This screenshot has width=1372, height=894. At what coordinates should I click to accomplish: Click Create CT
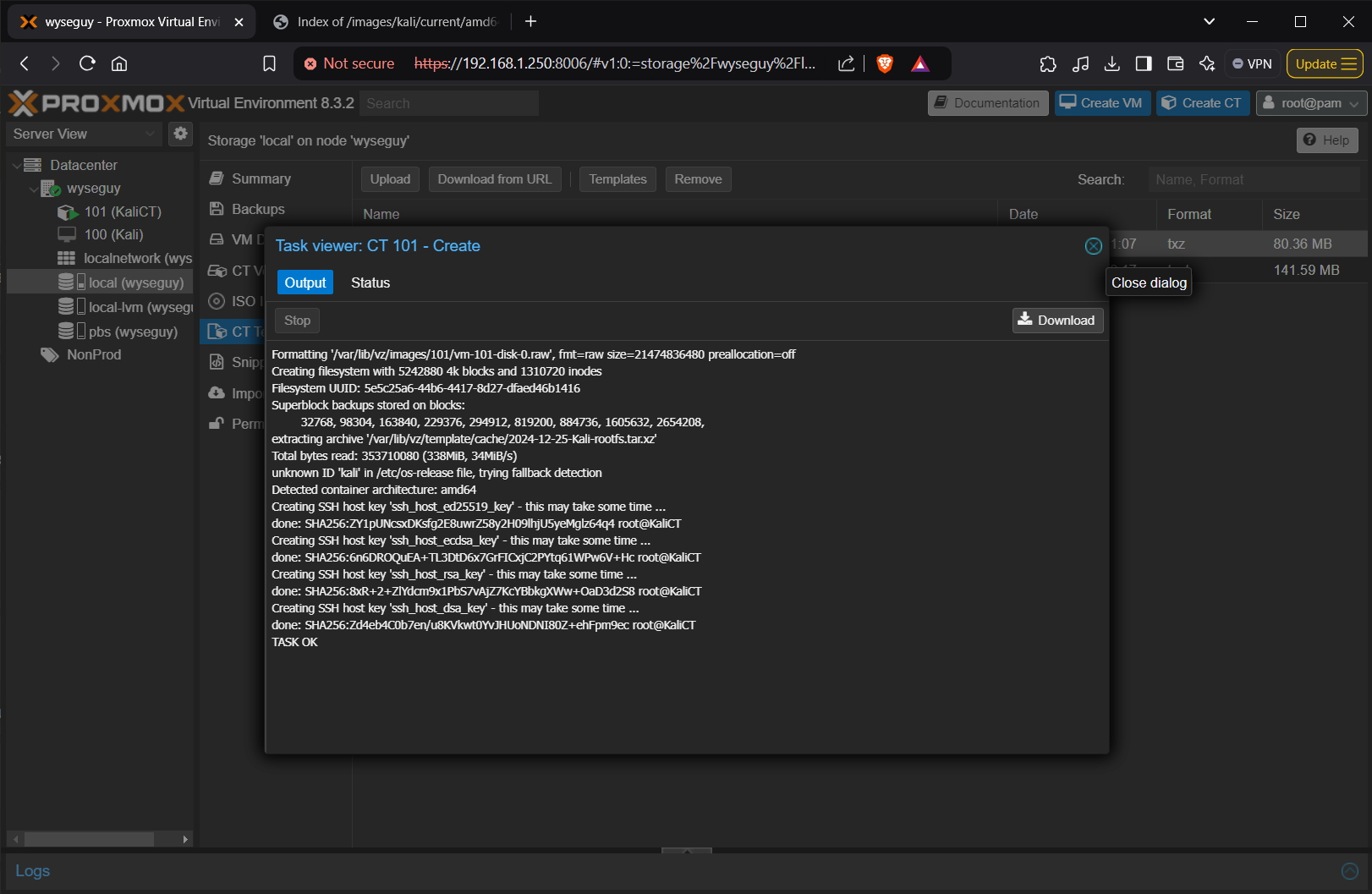(1203, 103)
